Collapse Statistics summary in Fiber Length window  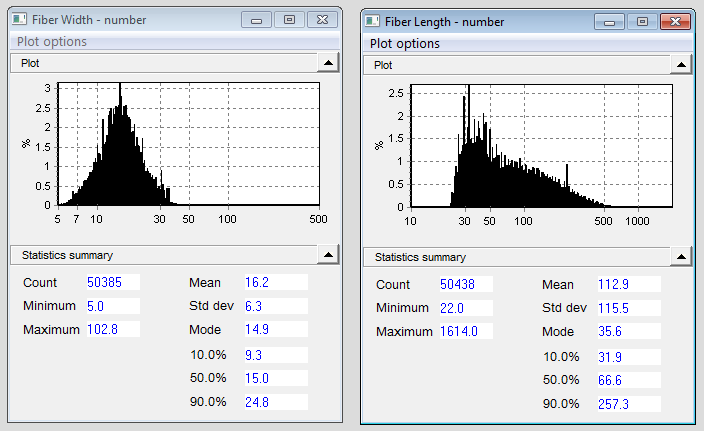680,257
